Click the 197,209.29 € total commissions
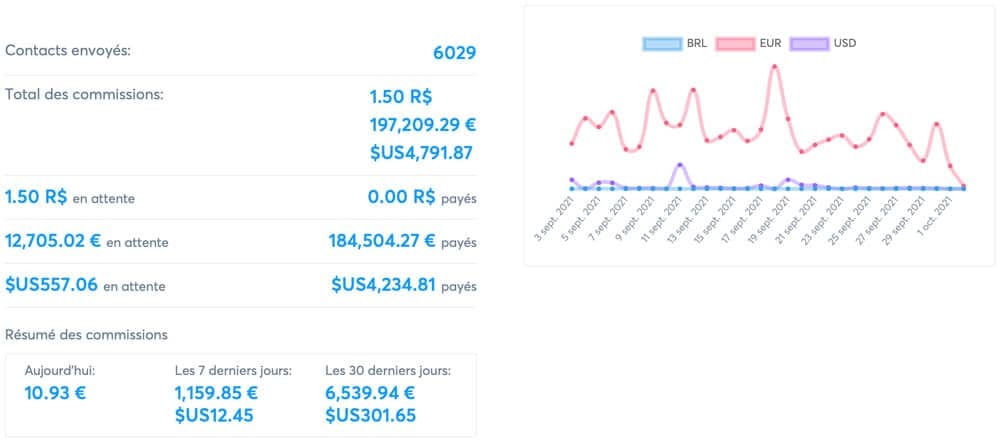 423,125
